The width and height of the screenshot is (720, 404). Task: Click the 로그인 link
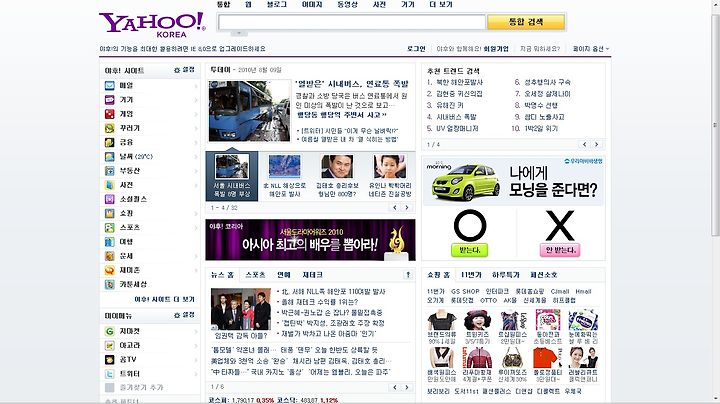[416, 49]
